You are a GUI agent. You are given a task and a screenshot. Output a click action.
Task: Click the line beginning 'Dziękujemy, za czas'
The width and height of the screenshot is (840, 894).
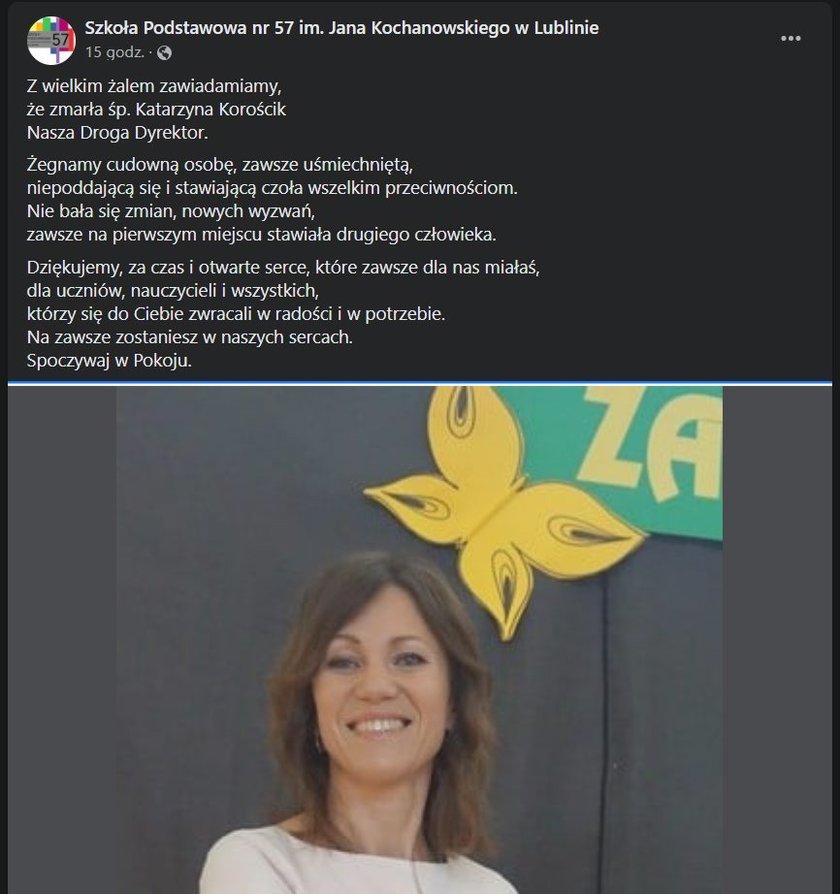pos(283,267)
